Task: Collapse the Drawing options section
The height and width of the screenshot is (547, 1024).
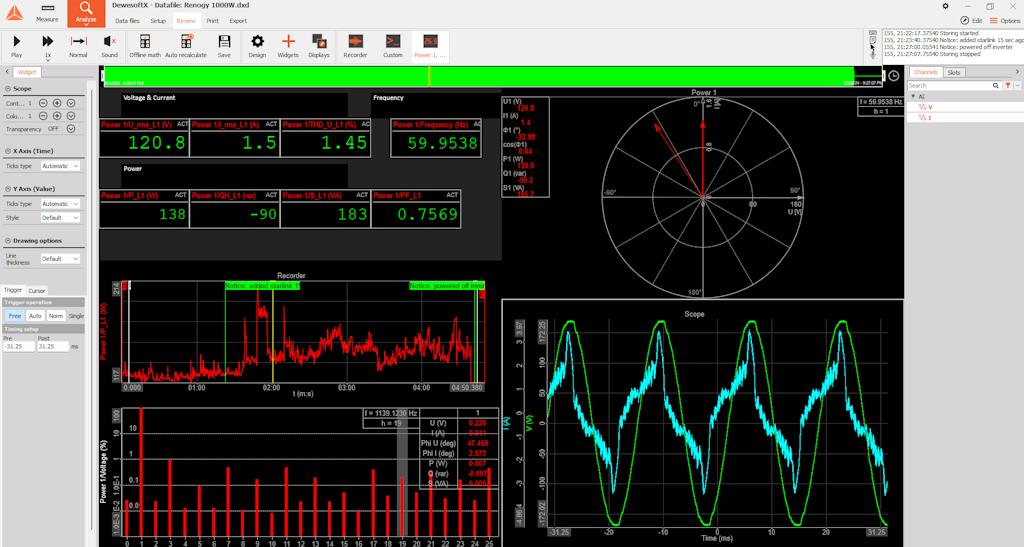Action: [8, 241]
